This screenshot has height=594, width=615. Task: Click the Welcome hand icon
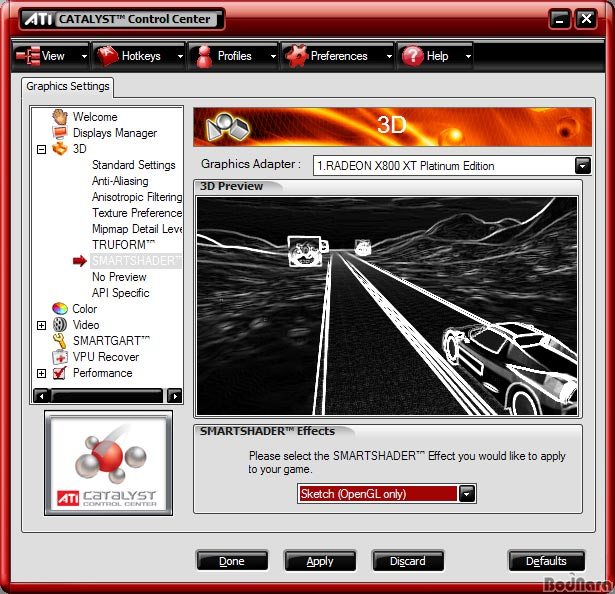[x=60, y=117]
